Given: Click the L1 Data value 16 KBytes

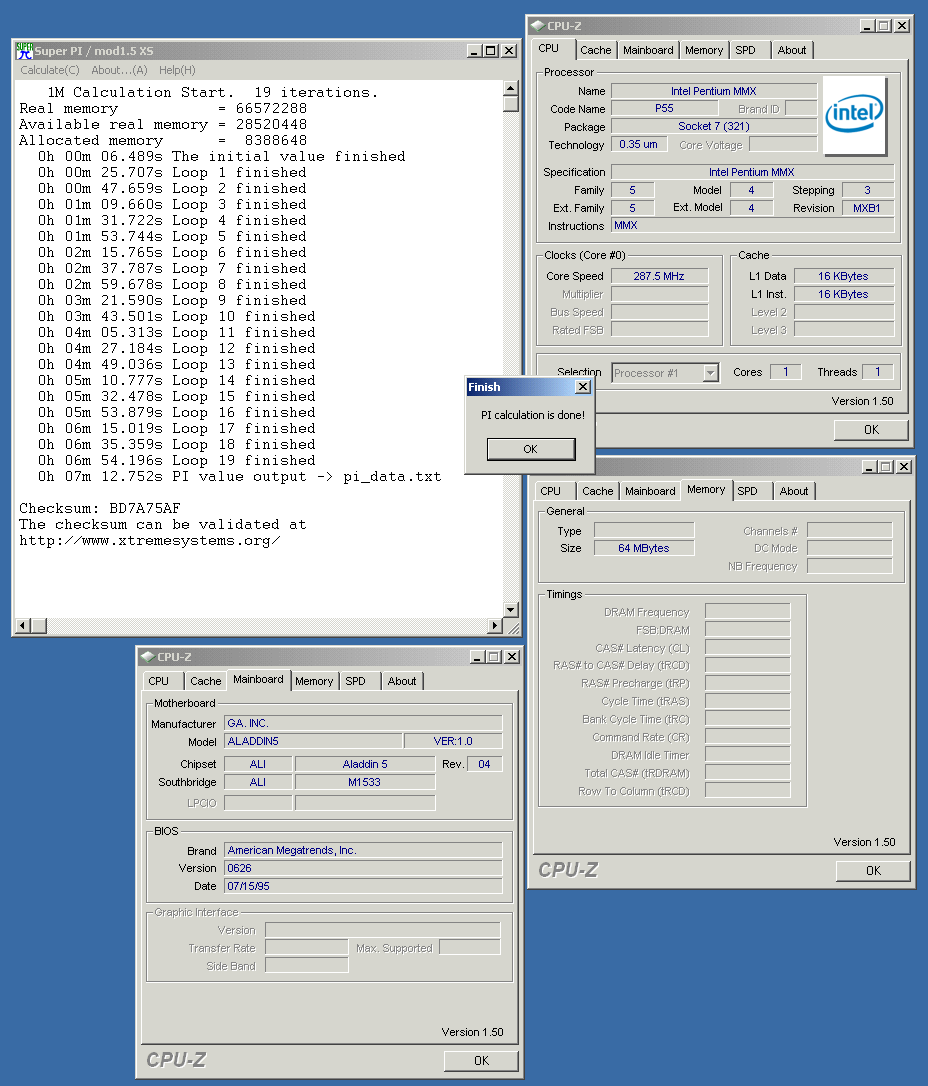Looking at the screenshot, I should click(844, 276).
